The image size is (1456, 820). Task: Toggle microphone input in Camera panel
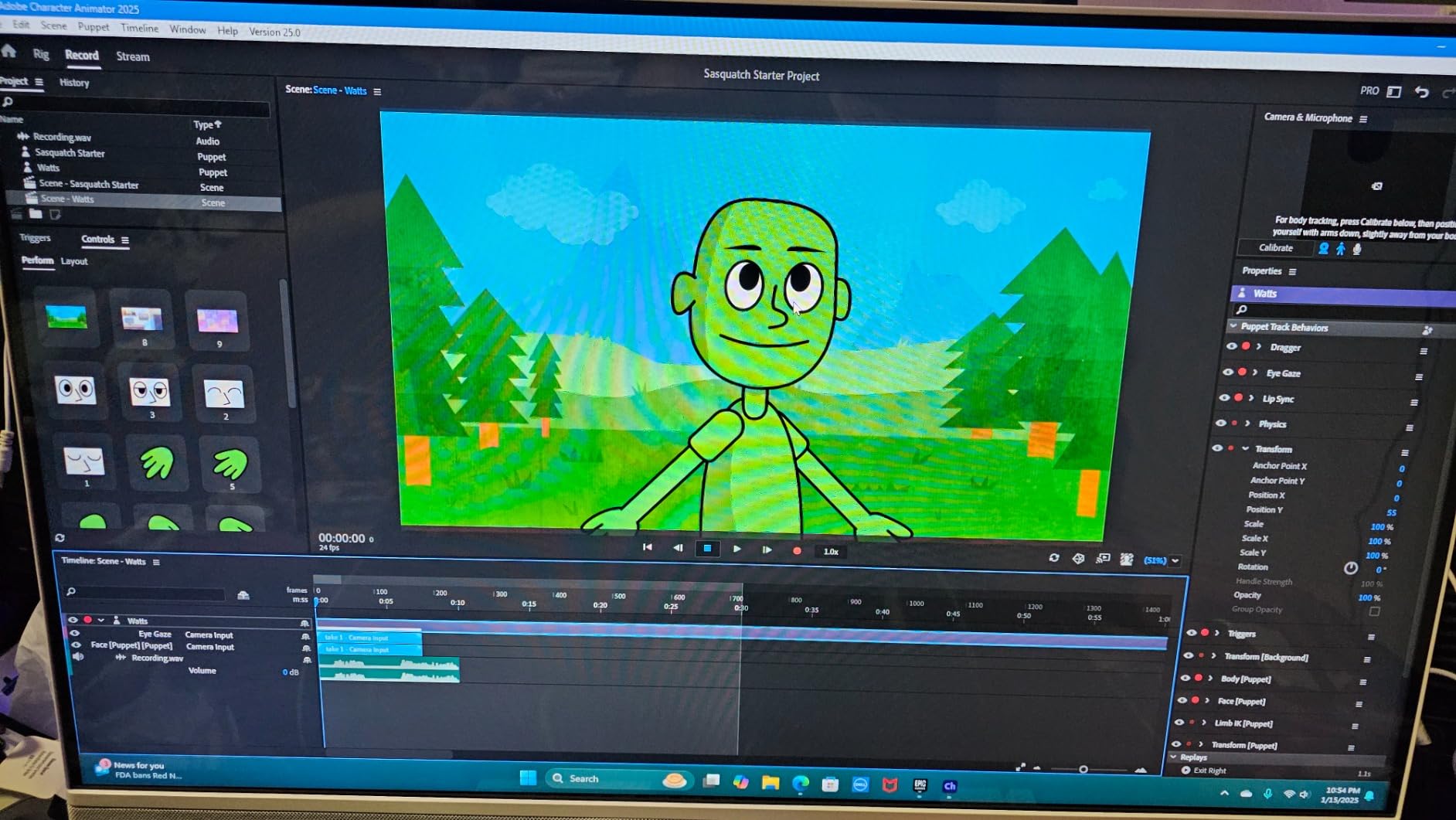pyautogui.click(x=1357, y=249)
